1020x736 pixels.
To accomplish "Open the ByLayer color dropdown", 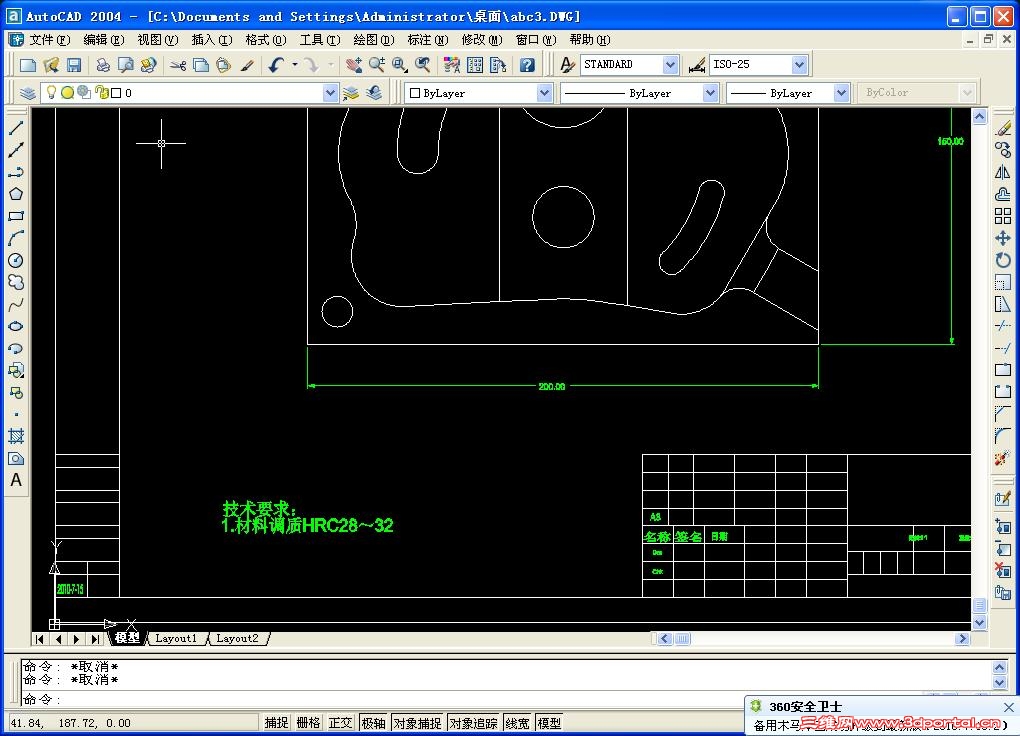I will 544,93.
